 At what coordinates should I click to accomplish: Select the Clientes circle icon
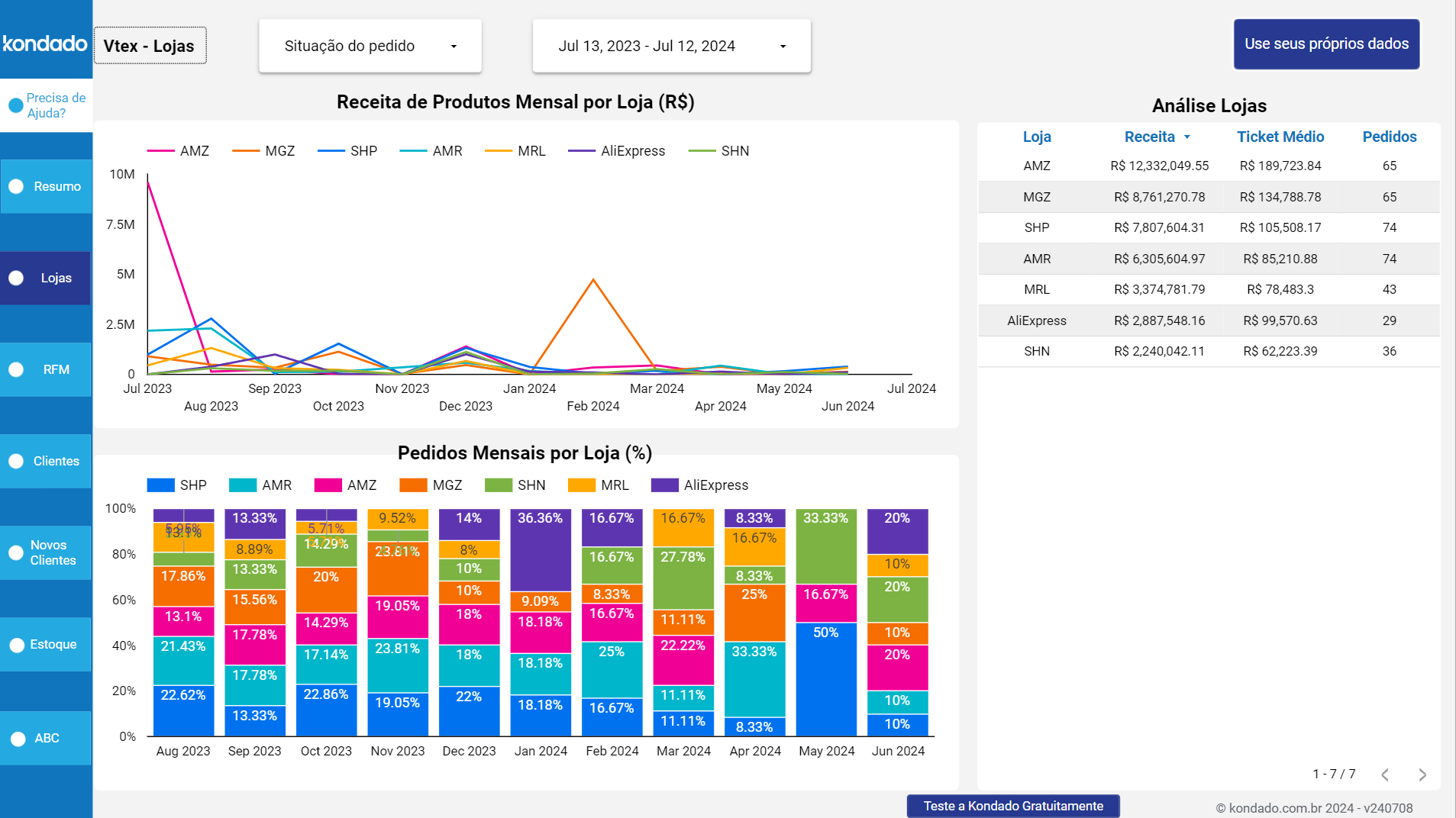(x=15, y=461)
